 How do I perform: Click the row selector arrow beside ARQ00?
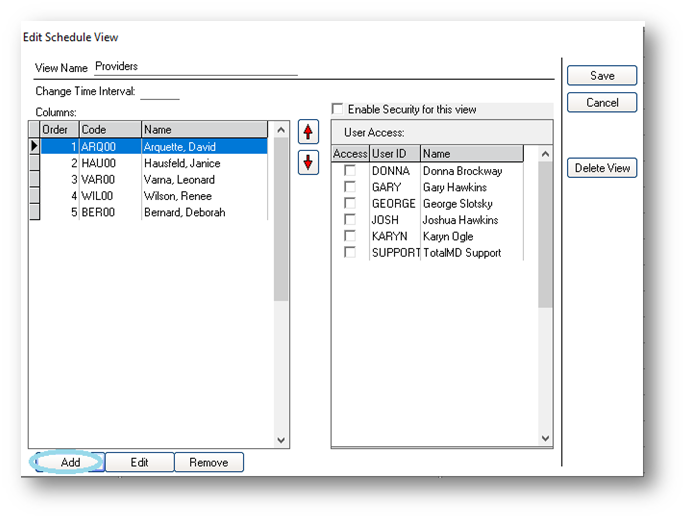[34, 146]
